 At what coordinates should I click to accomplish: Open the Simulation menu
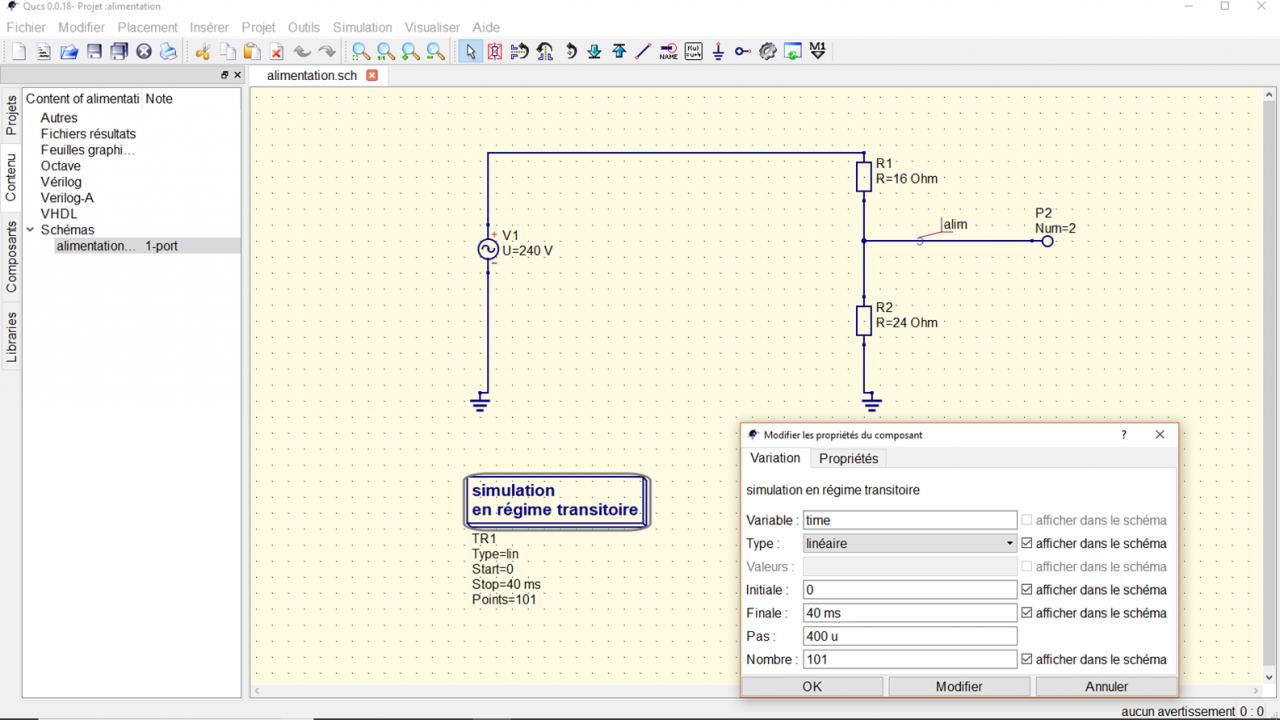tap(362, 27)
